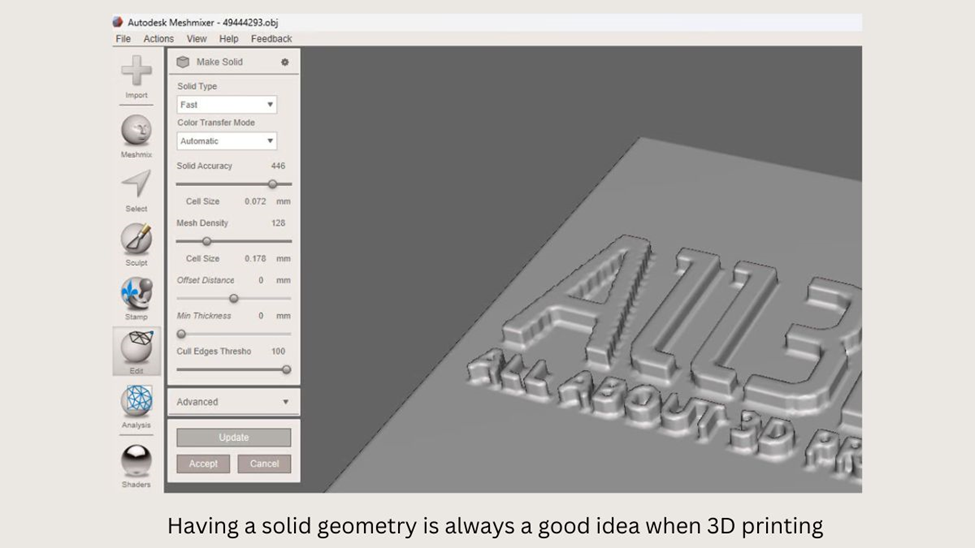The width and height of the screenshot is (975, 548).
Task: Click the Offset Distance slider handle
Action: 234,299
